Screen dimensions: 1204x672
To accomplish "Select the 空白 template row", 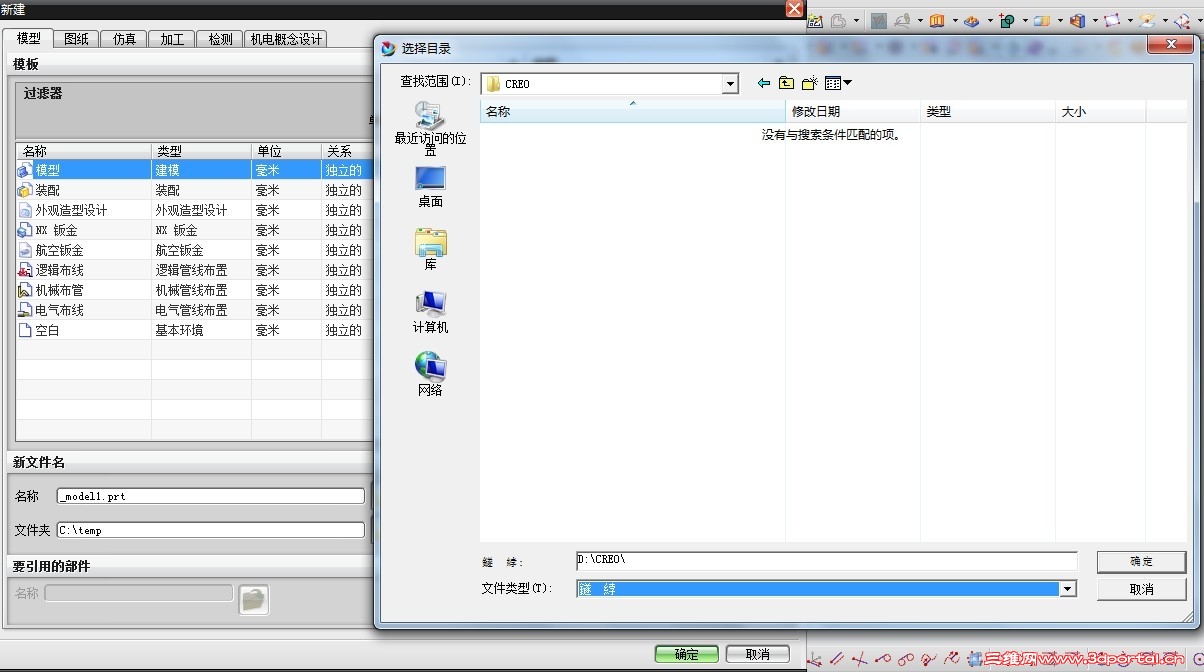I will [x=194, y=330].
